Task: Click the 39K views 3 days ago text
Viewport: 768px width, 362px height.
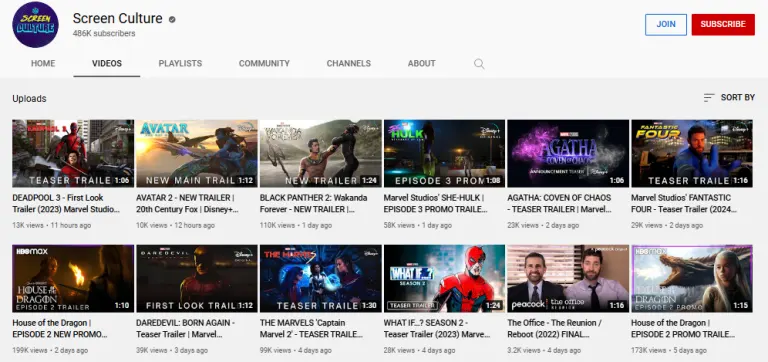Action: (x=172, y=350)
